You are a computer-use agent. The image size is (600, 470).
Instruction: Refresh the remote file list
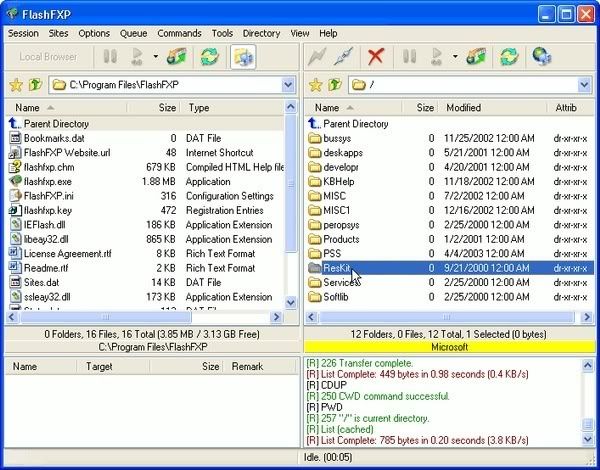[x=509, y=57]
